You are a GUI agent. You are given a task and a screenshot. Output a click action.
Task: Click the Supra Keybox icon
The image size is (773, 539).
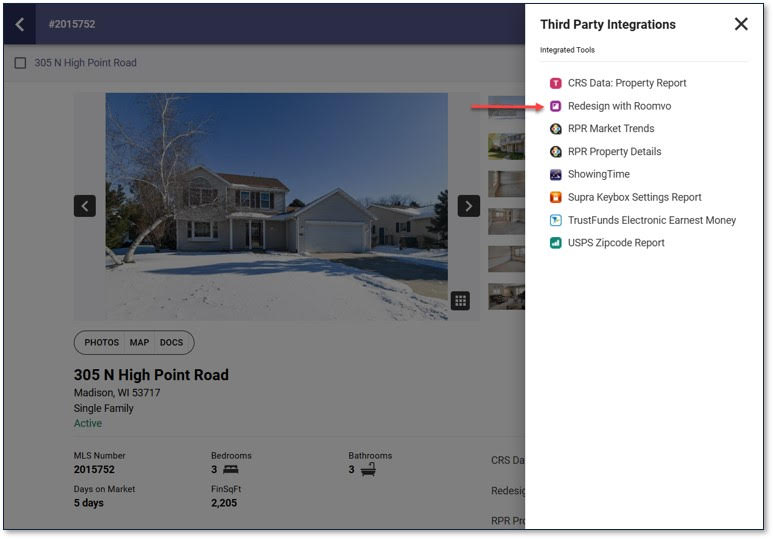pyautogui.click(x=556, y=198)
